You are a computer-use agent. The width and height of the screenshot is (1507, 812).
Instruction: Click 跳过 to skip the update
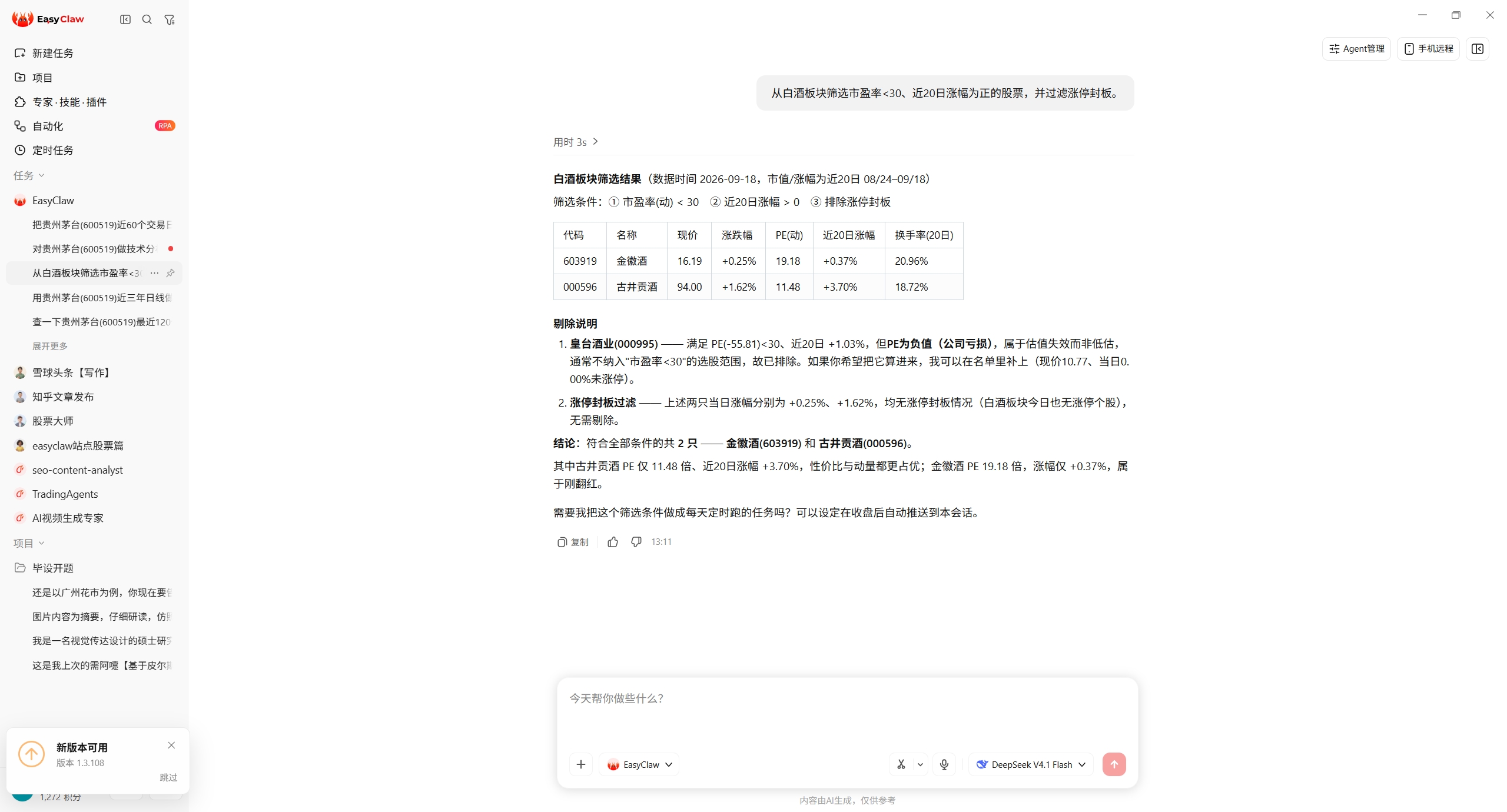[x=168, y=777]
